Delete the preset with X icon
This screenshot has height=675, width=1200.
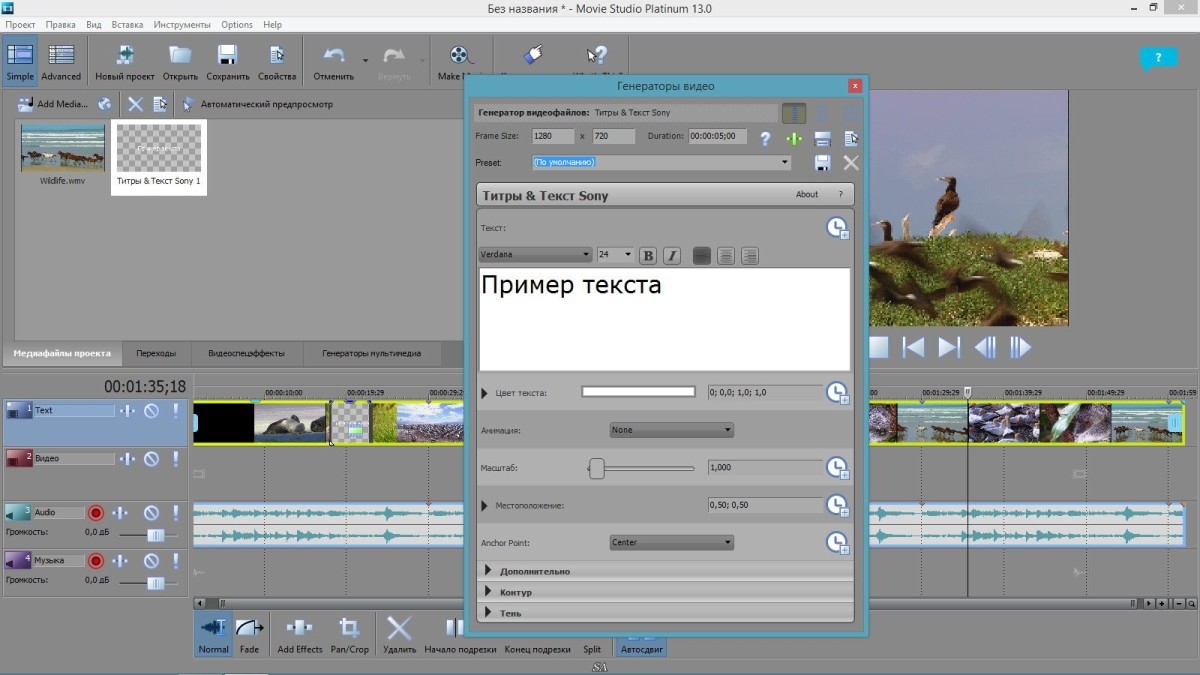click(x=851, y=162)
